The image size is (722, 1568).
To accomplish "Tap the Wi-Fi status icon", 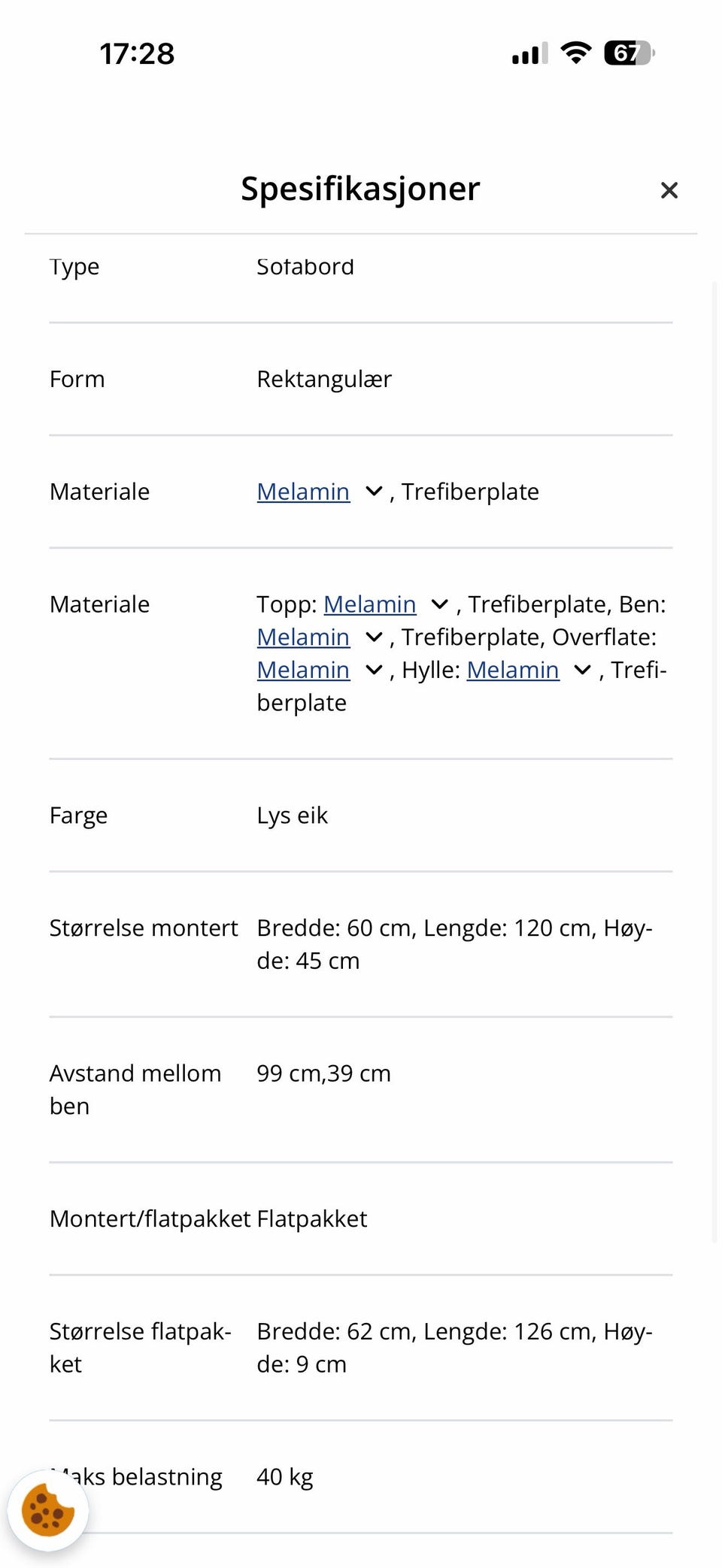I will [x=575, y=53].
